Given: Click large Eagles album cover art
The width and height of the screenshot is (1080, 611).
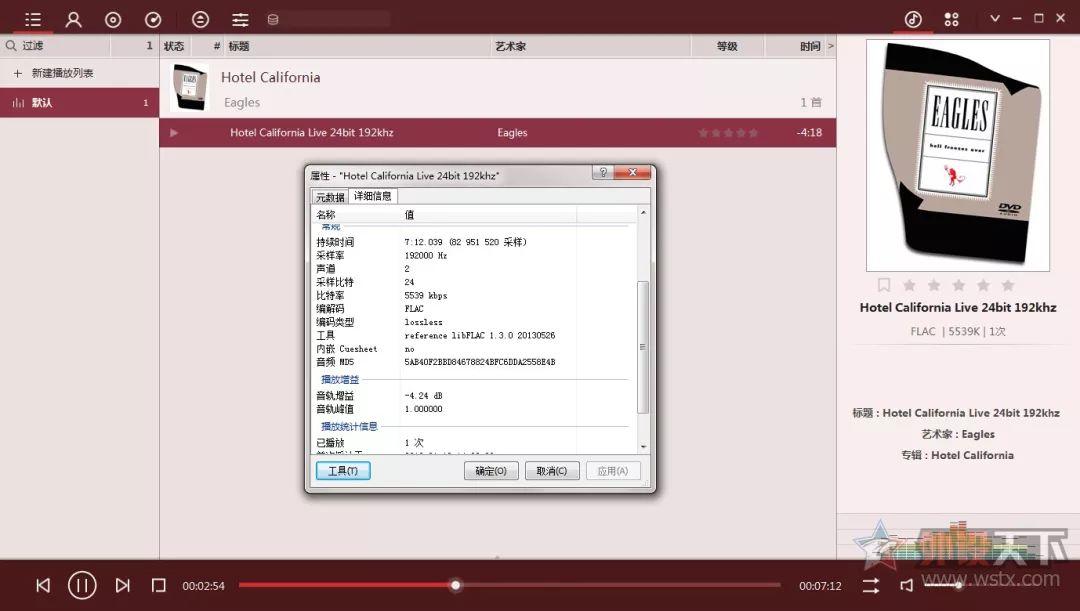Looking at the screenshot, I should pyautogui.click(x=957, y=155).
